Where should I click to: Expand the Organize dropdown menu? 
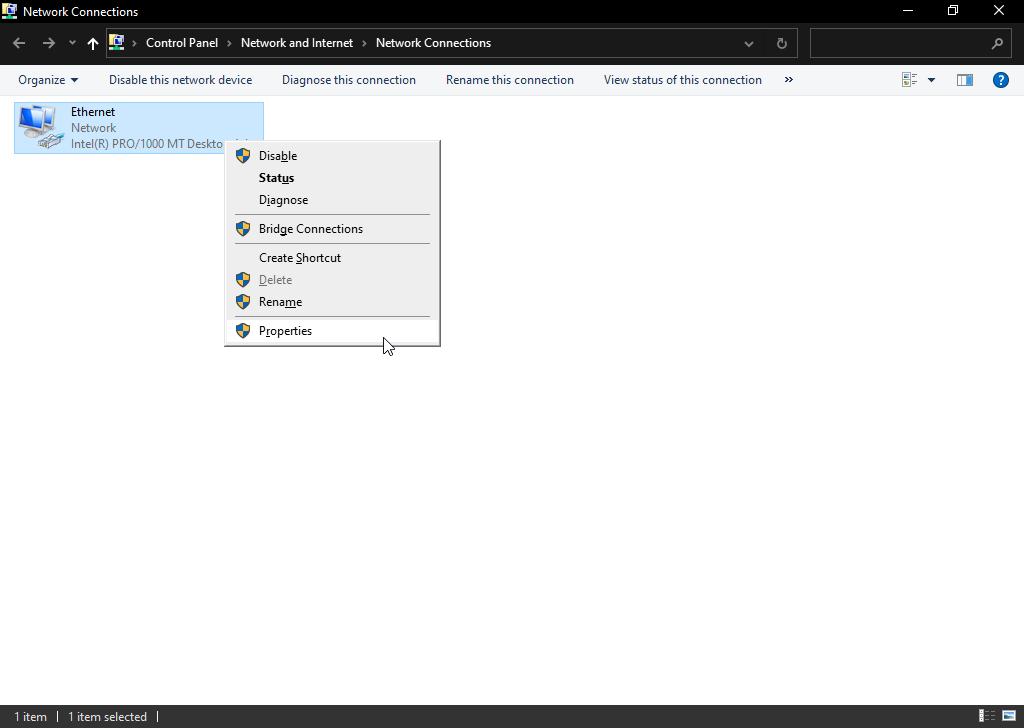click(x=47, y=80)
